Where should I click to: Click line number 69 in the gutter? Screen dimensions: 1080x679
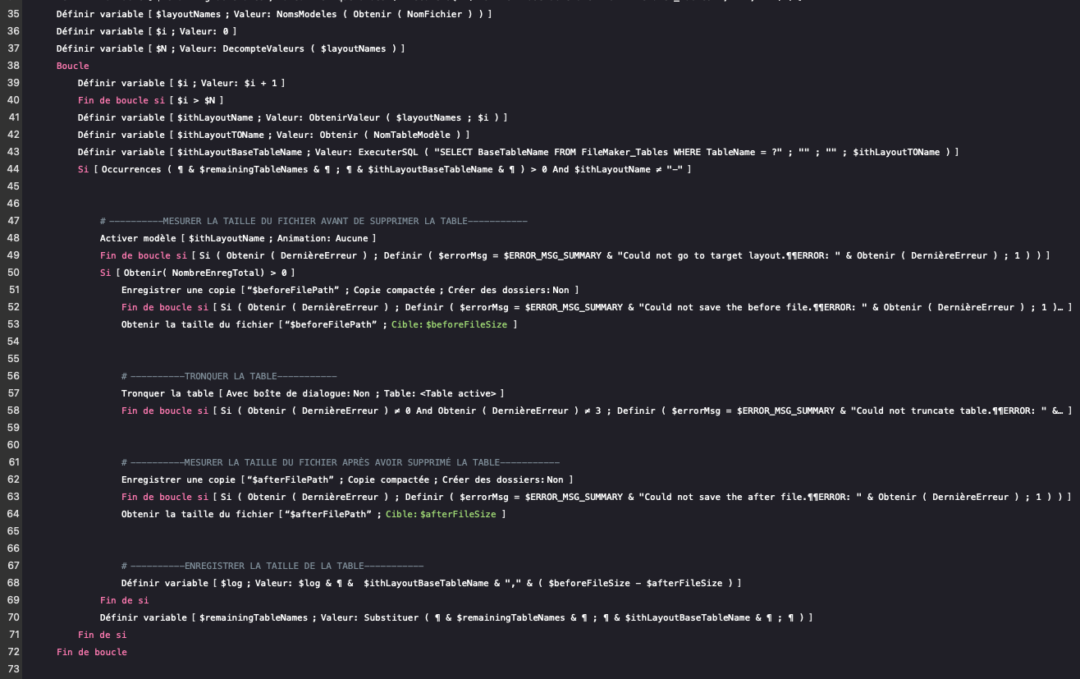[12, 600]
